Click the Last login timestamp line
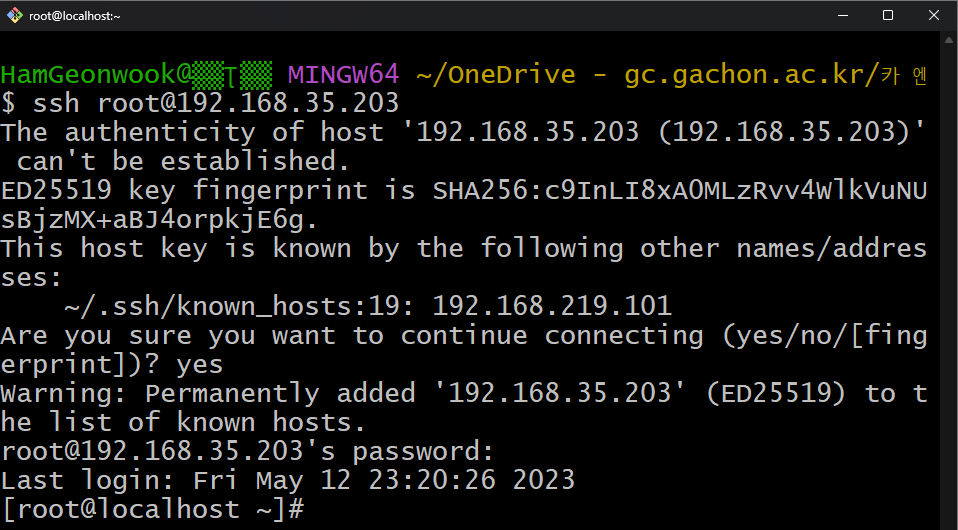 click(x=288, y=480)
